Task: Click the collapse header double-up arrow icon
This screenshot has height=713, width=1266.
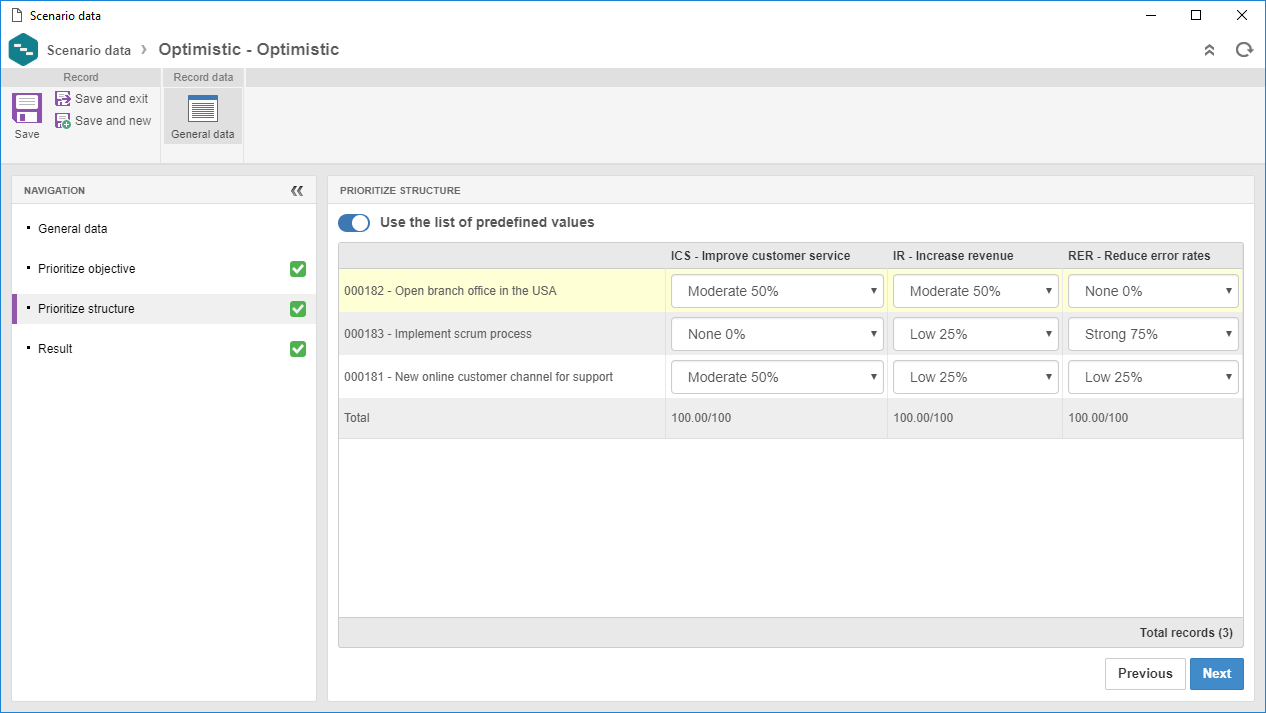Action: click(x=1209, y=50)
